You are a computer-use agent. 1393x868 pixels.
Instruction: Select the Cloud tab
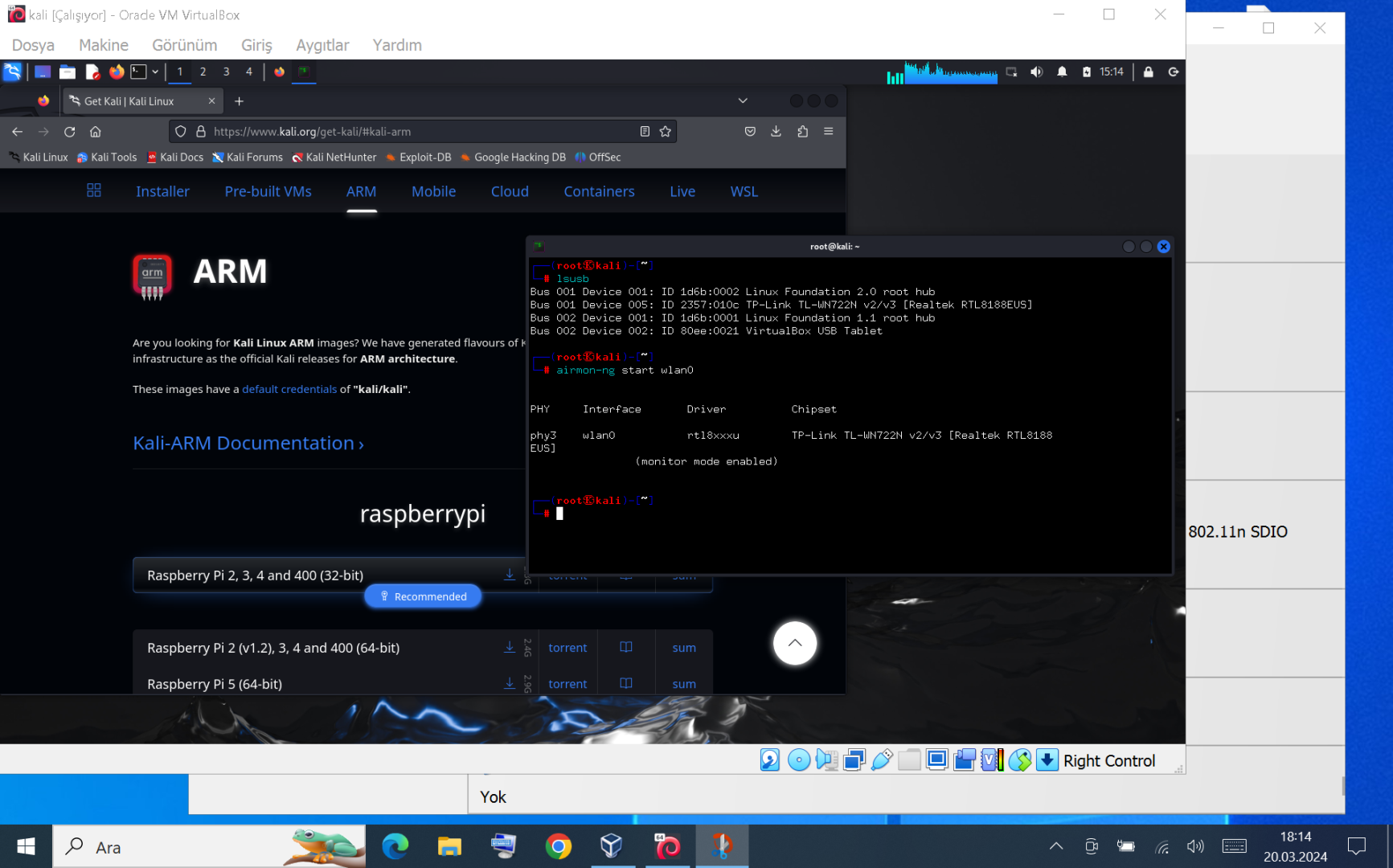[x=510, y=191]
